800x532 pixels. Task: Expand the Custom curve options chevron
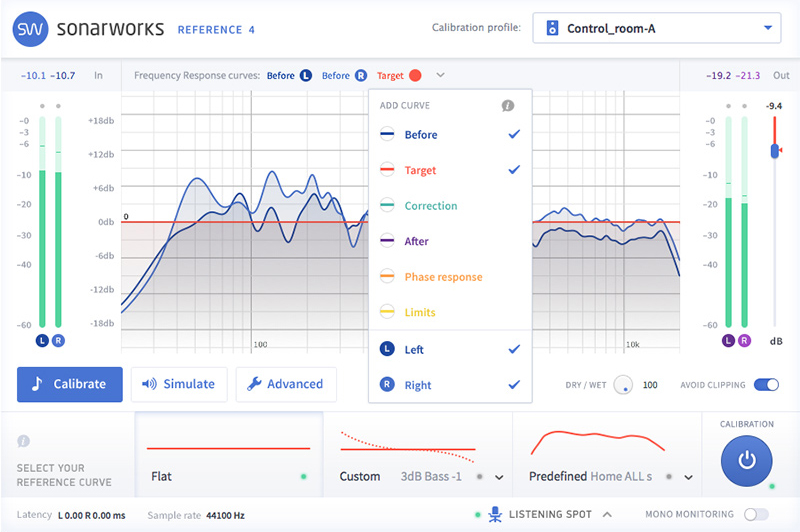(499, 477)
